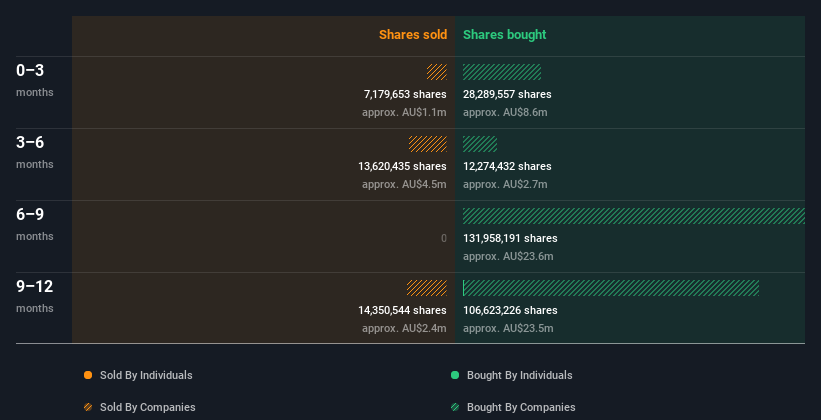Click the 13,620,435 shares value
Image resolution: width=821 pixels, height=420 pixels.
point(402,166)
